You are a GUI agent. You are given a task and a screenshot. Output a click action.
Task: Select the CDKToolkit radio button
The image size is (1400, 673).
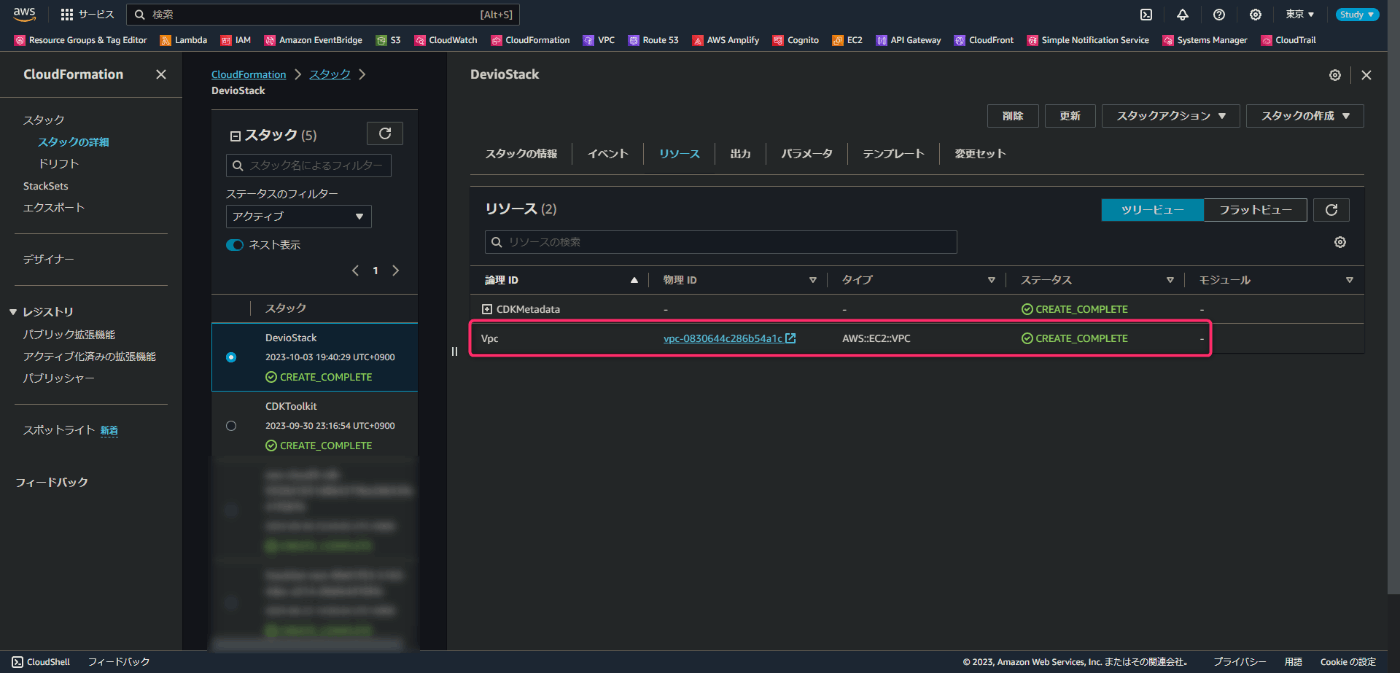pyautogui.click(x=232, y=425)
